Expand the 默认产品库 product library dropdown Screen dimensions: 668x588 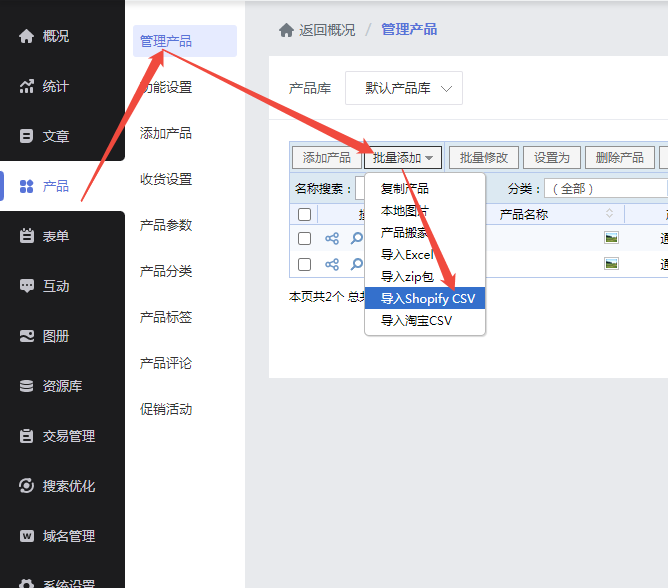(404, 88)
